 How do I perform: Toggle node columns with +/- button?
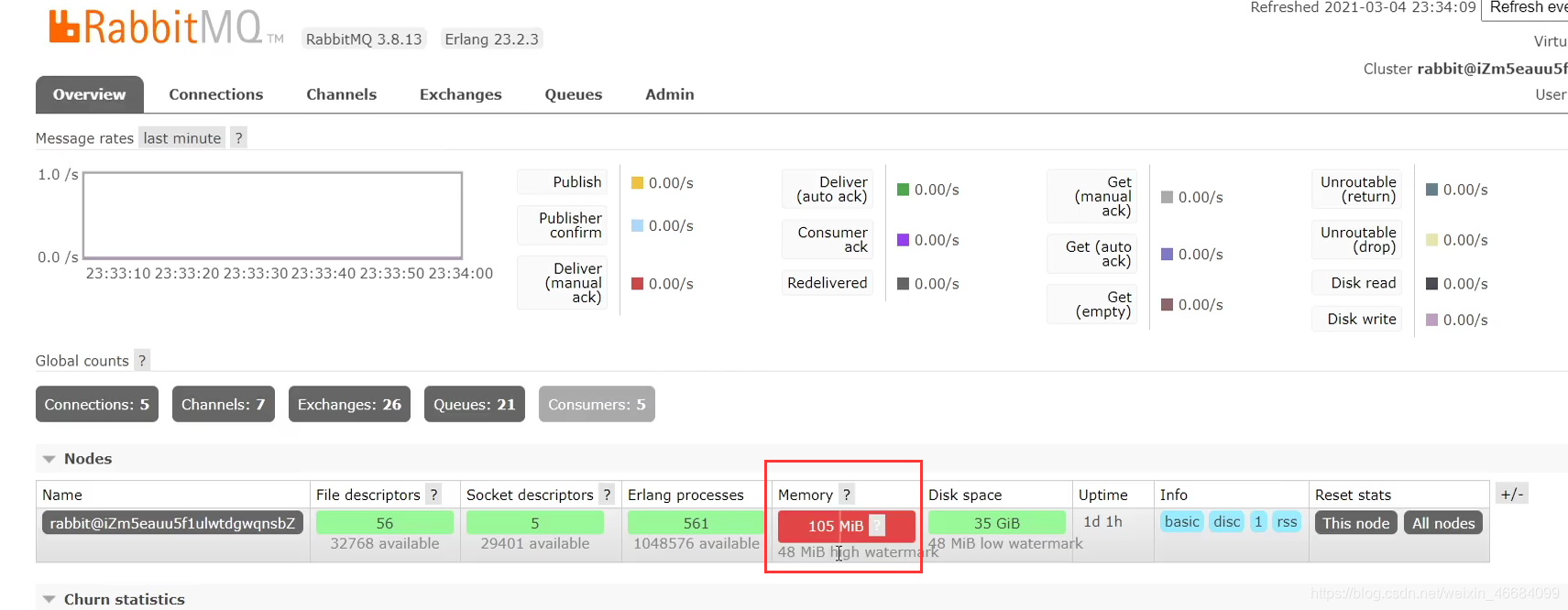[x=1511, y=494]
